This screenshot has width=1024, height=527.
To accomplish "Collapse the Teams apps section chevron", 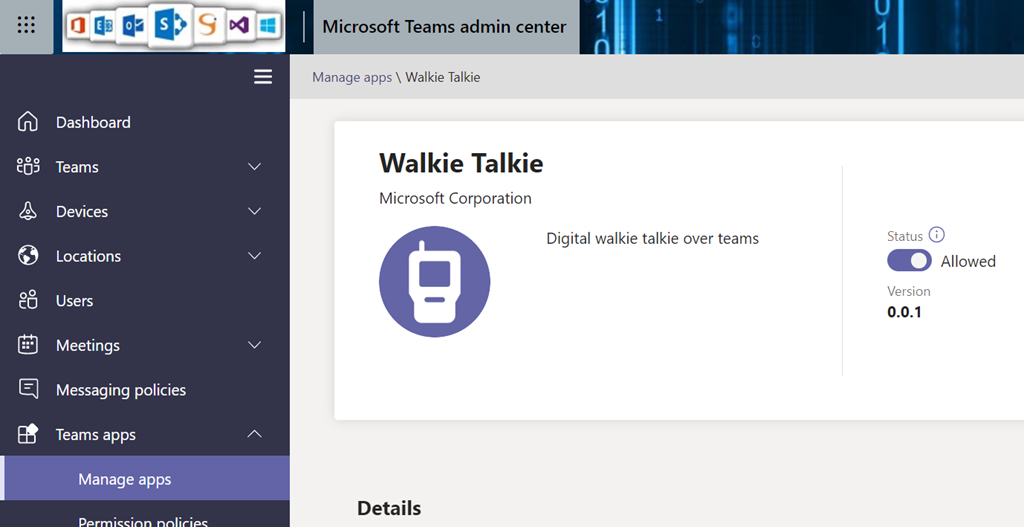I will (x=254, y=434).
